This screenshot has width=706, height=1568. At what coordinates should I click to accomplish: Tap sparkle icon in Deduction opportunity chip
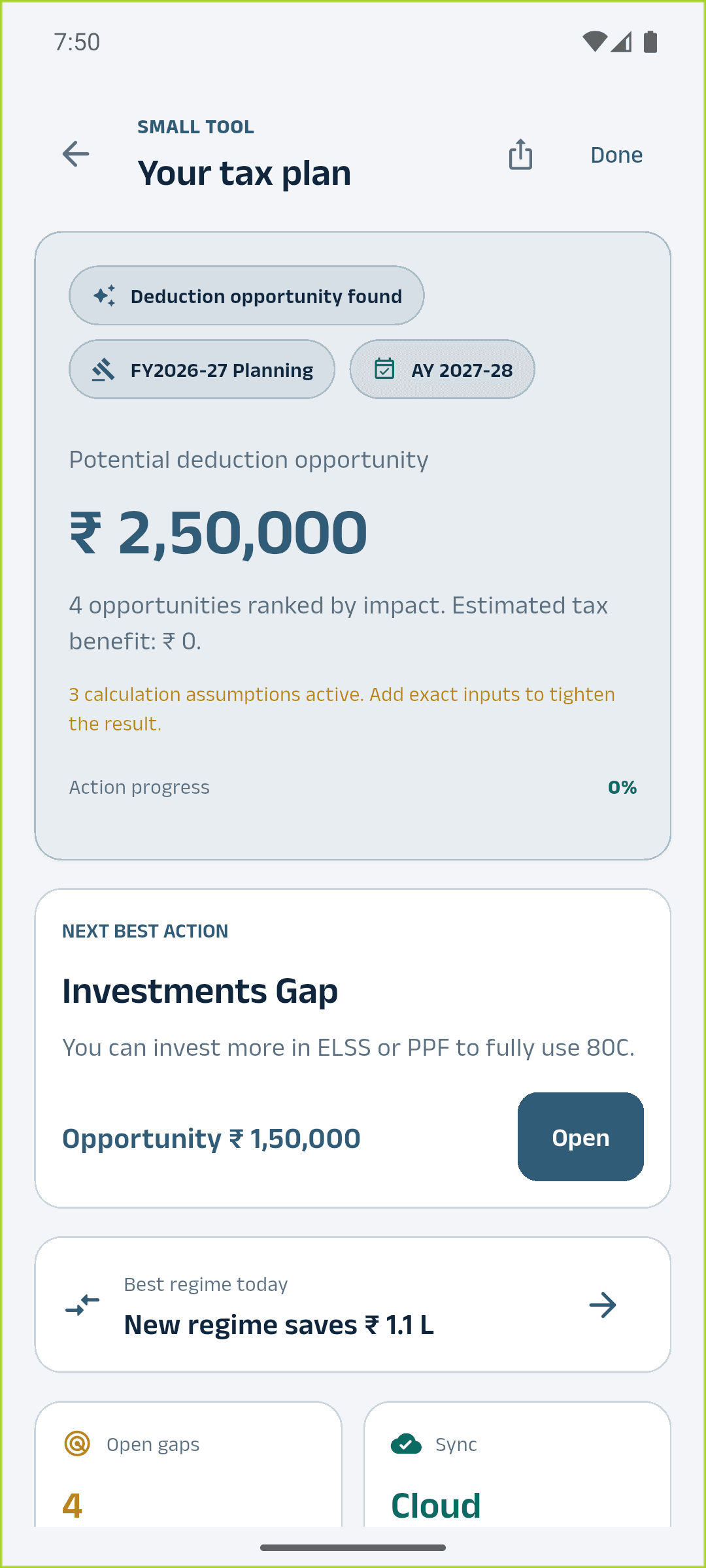coord(105,296)
